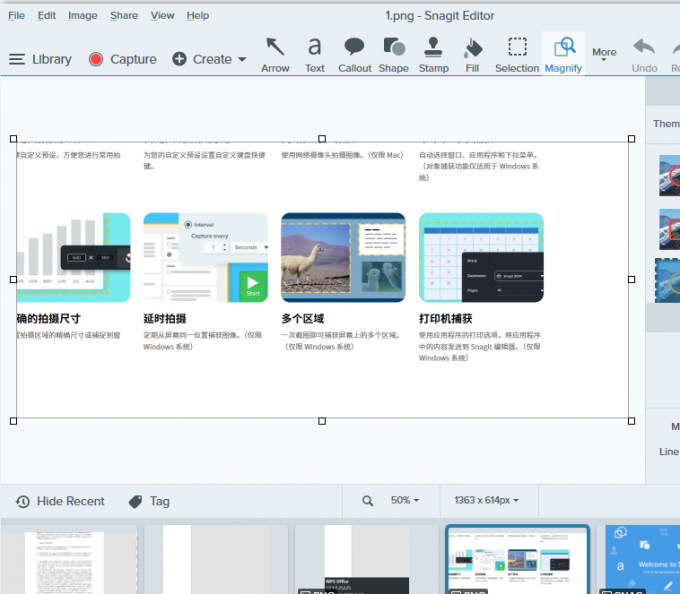Open the thumbnail with WPS Office tooltip
The height and width of the screenshot is (594, 680).
click(x=367, y=559)
